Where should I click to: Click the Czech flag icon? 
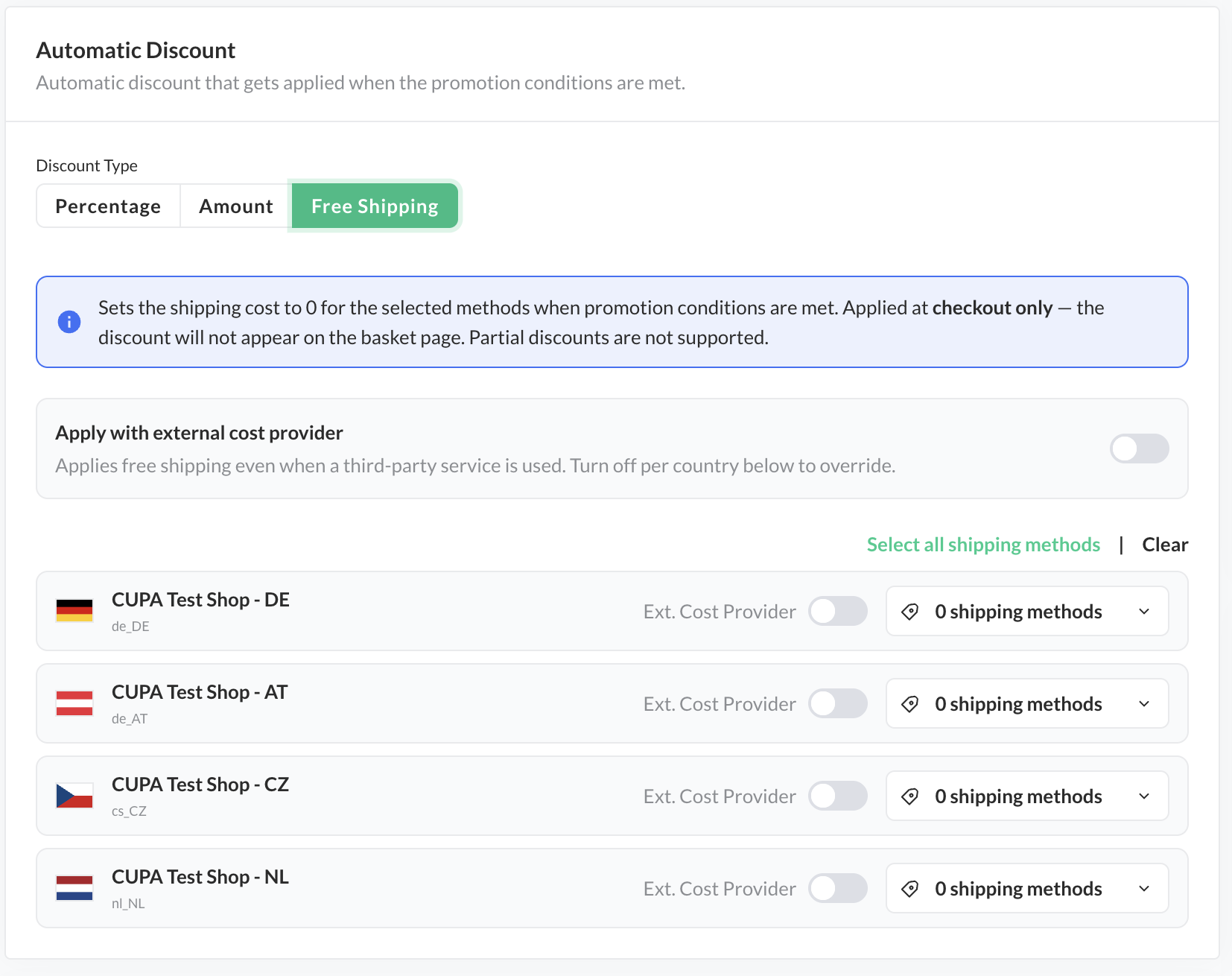point(74,796)
